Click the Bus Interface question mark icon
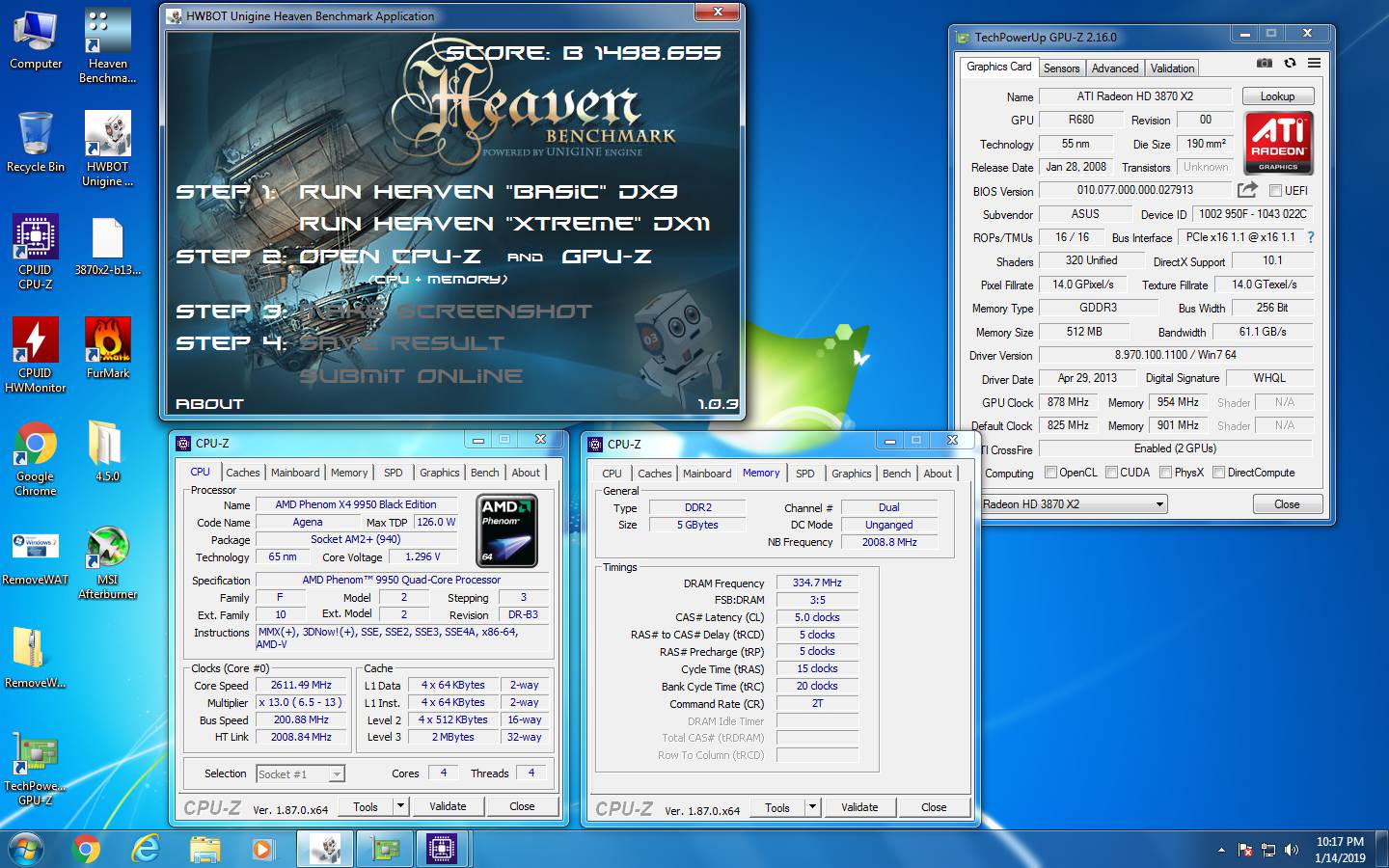 [x=1310, y=237]
